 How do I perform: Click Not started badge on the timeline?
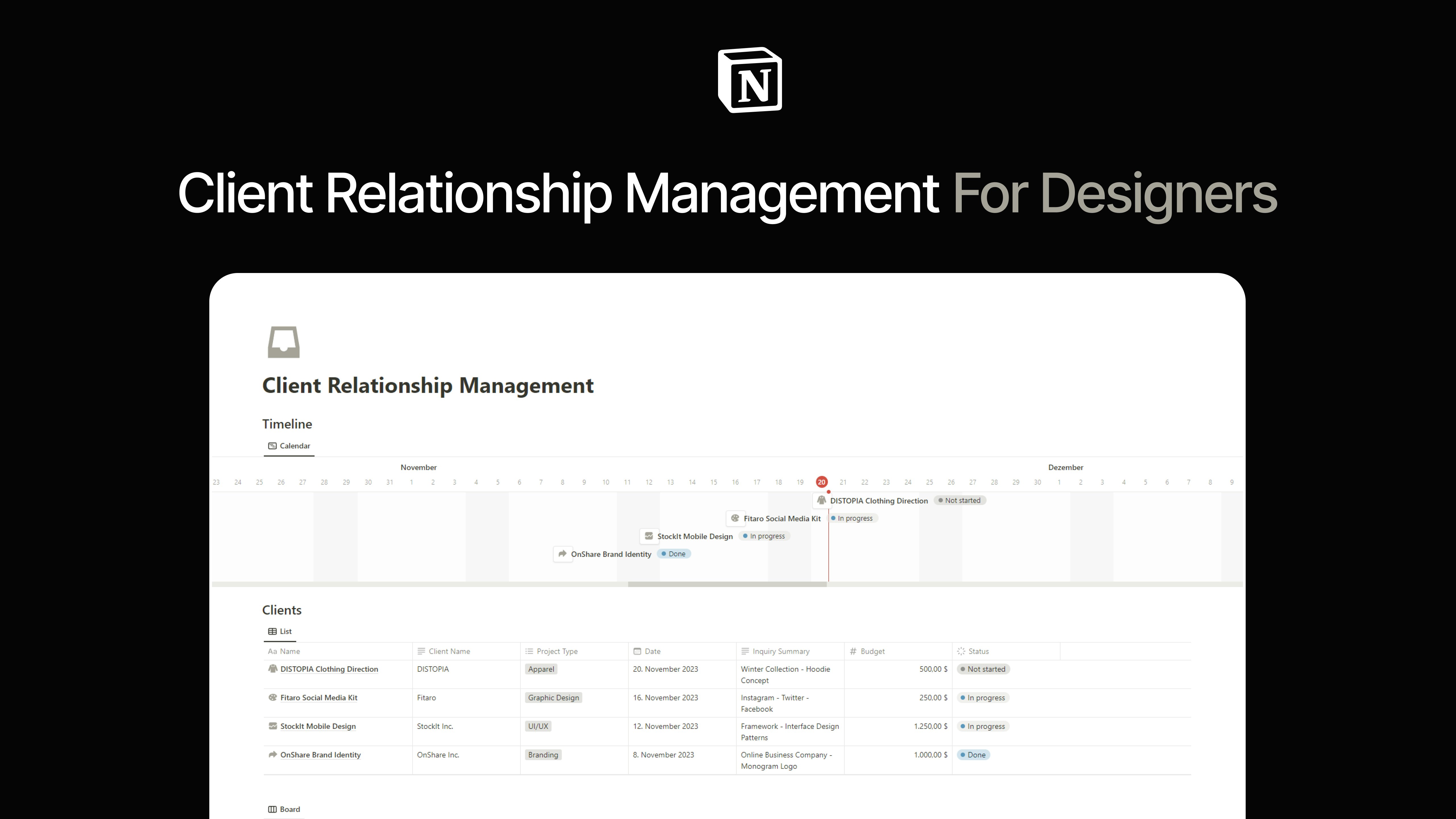pyautogui.click(x=960, y=500)
